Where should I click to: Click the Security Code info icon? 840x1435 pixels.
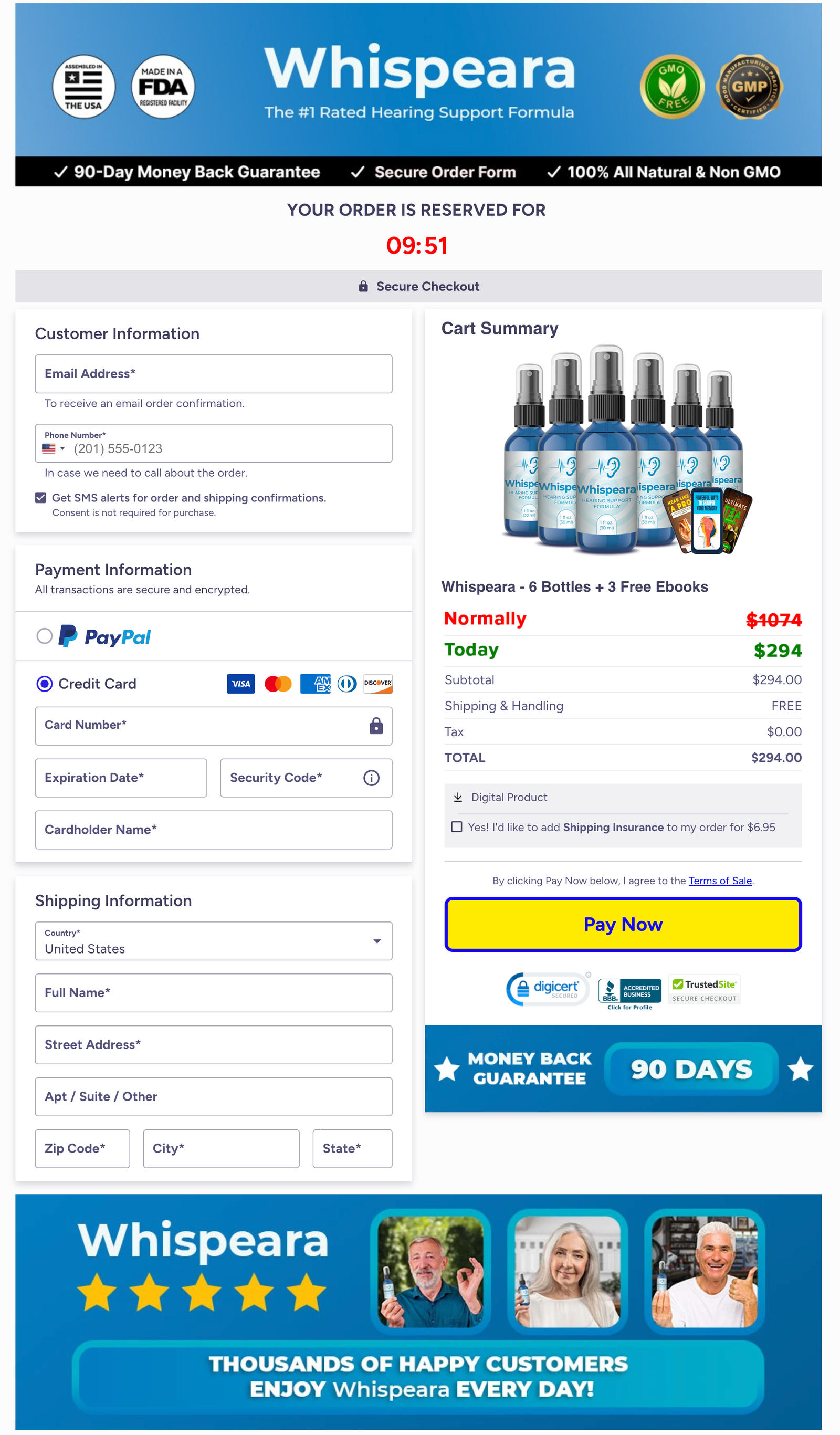point(371,778)
